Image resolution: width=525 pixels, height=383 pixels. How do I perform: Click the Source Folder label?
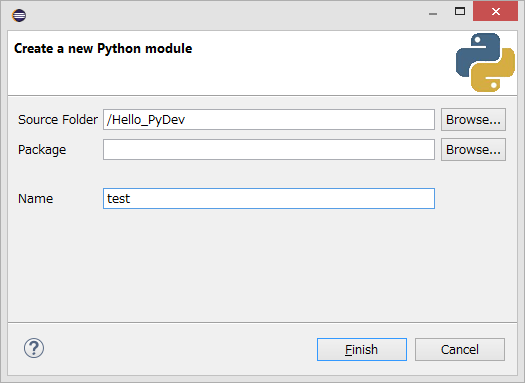click(58, 120)
